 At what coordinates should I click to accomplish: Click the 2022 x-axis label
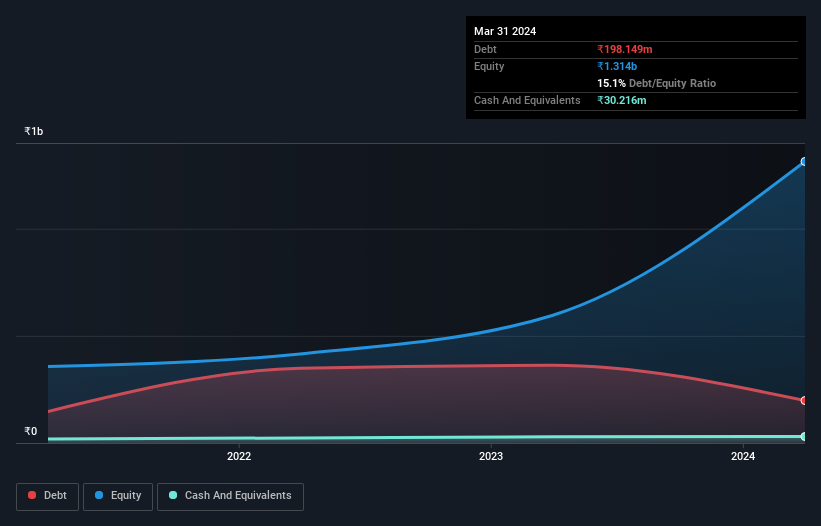(239, 456)
